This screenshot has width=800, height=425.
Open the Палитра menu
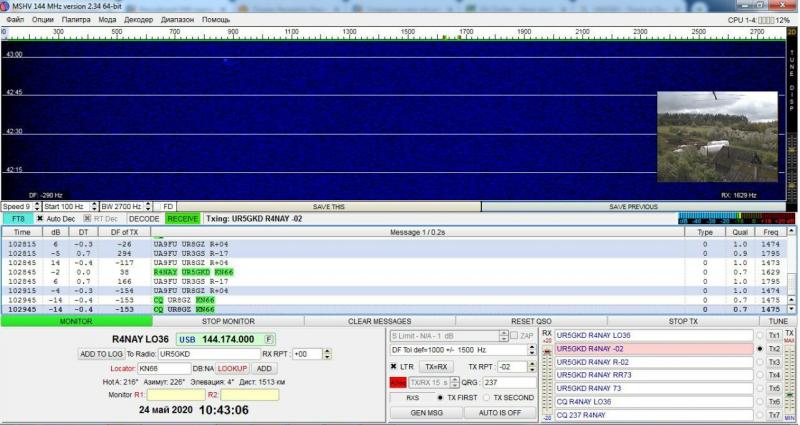[75, 19]
